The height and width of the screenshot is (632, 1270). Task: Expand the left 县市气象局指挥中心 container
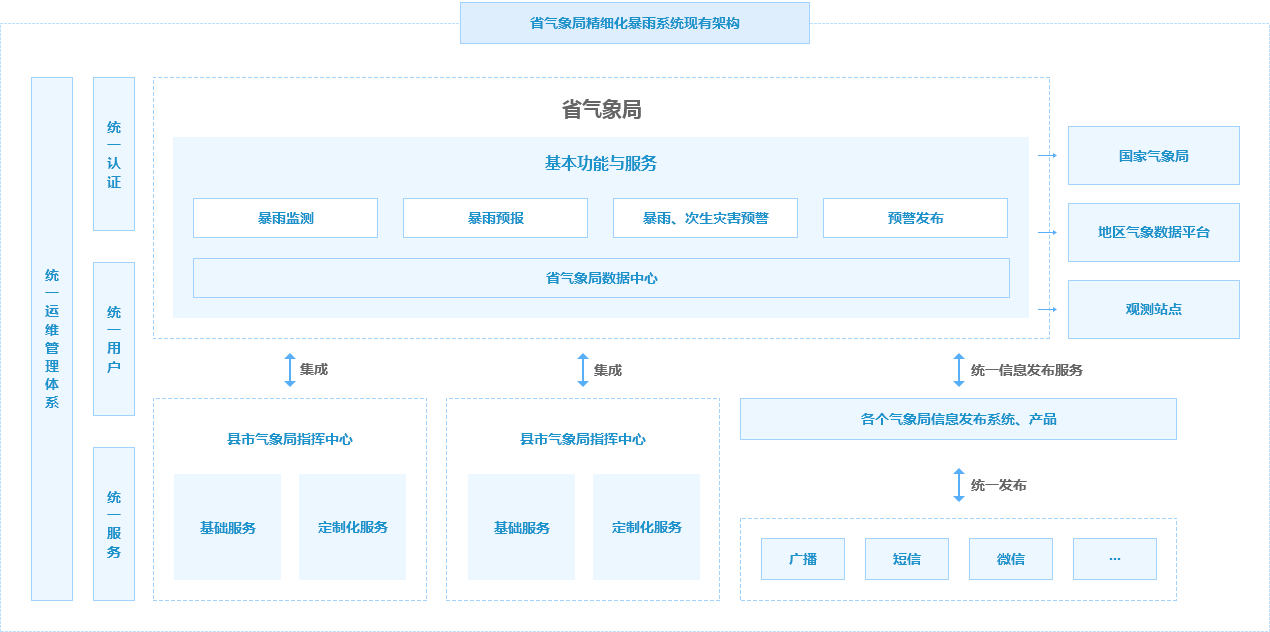point(290,438)
